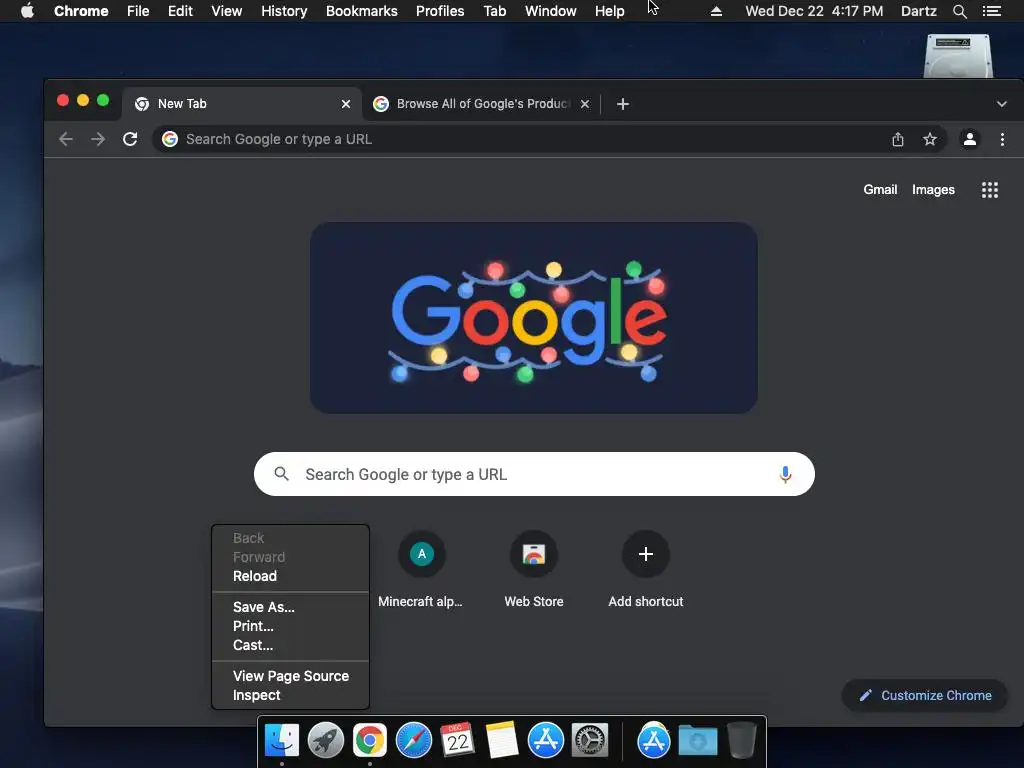The height and width of the screenshot is (768, 1024).
Task: Open the Bookmarks menu
Action: click(361, 11)
